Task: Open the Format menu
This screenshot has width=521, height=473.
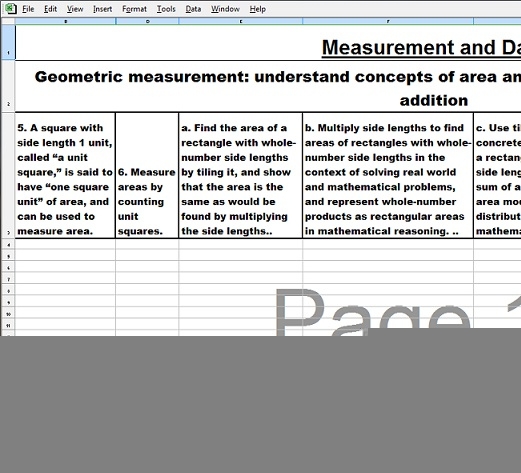Action: point(134,9)
